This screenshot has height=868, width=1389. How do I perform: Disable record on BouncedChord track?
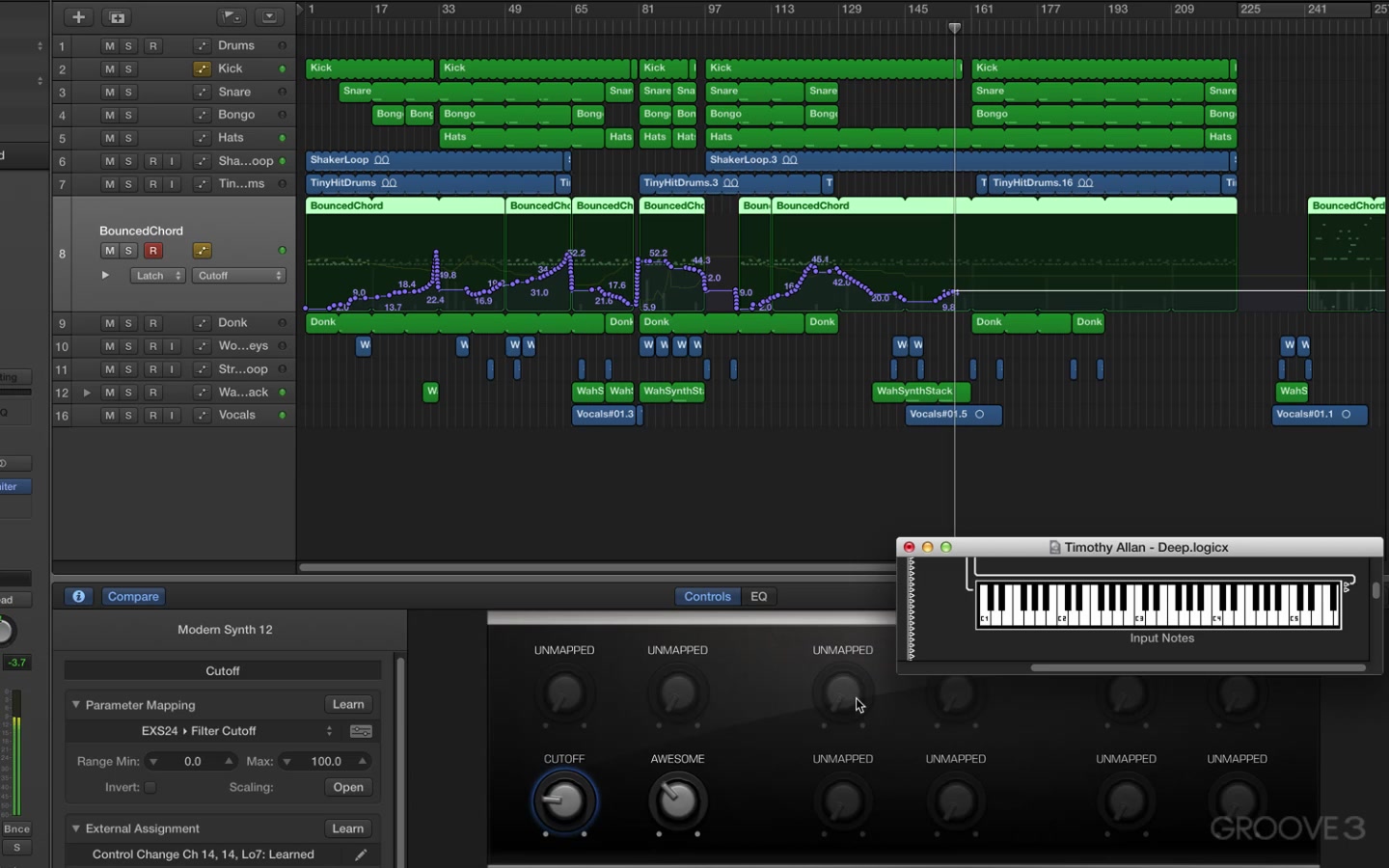pyautogui.click(x=152, y=251)
